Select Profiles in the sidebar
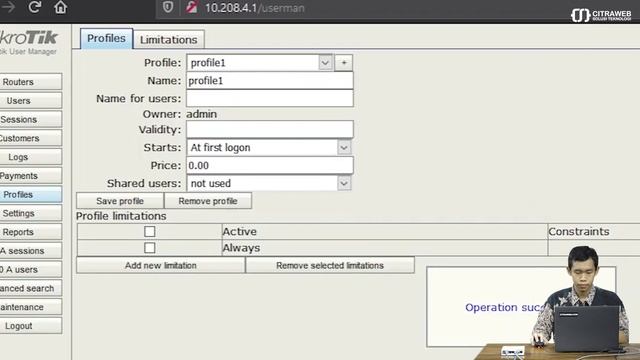 31,194
